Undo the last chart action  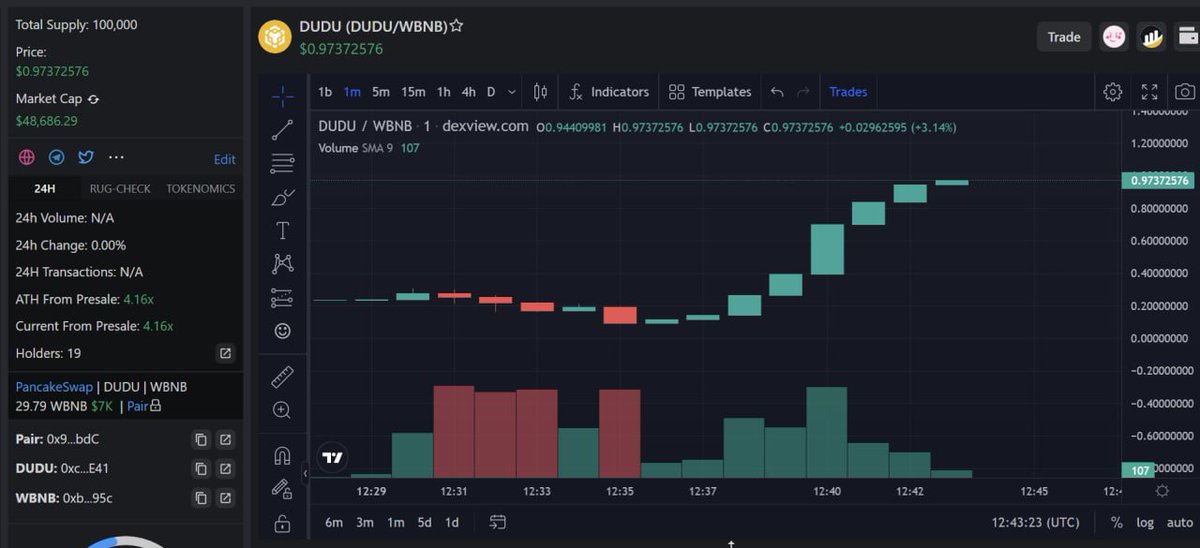pos(777,92)
